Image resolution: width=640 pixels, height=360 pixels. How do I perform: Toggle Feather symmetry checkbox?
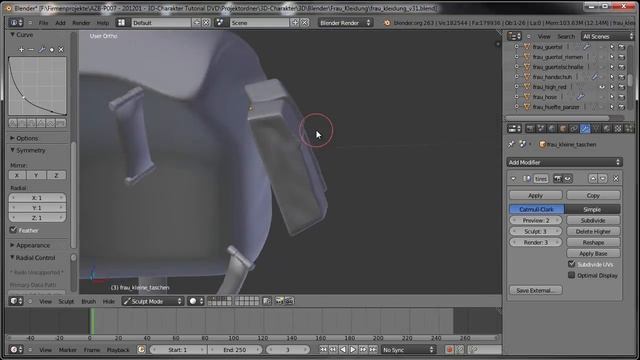coord(13,230)
